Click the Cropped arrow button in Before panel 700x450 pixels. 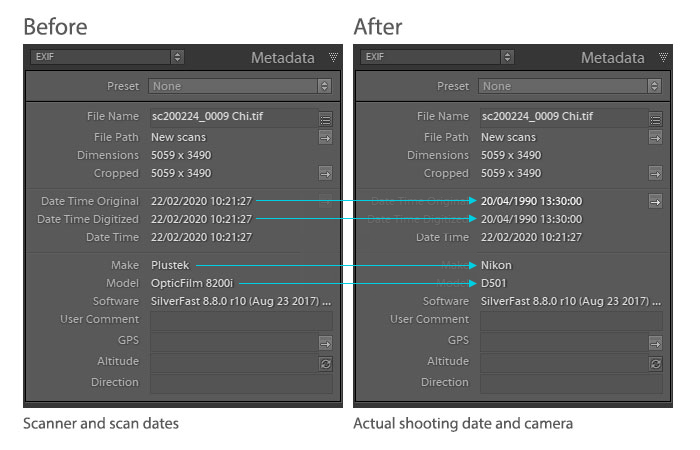[x=325, y=173]
